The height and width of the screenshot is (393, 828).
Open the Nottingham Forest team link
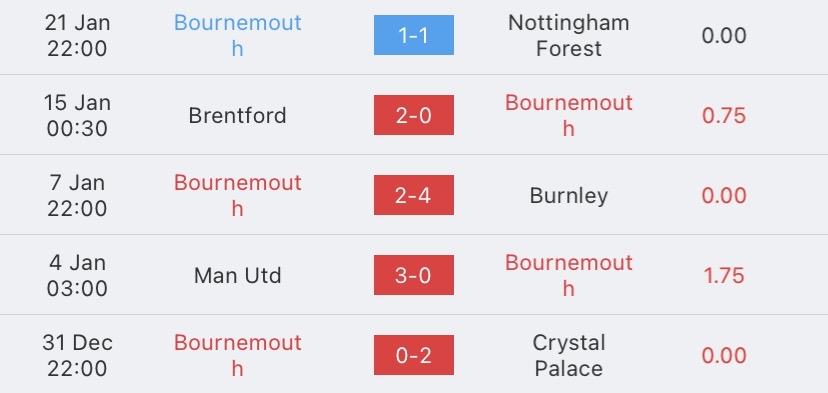[x=569, y=35]
